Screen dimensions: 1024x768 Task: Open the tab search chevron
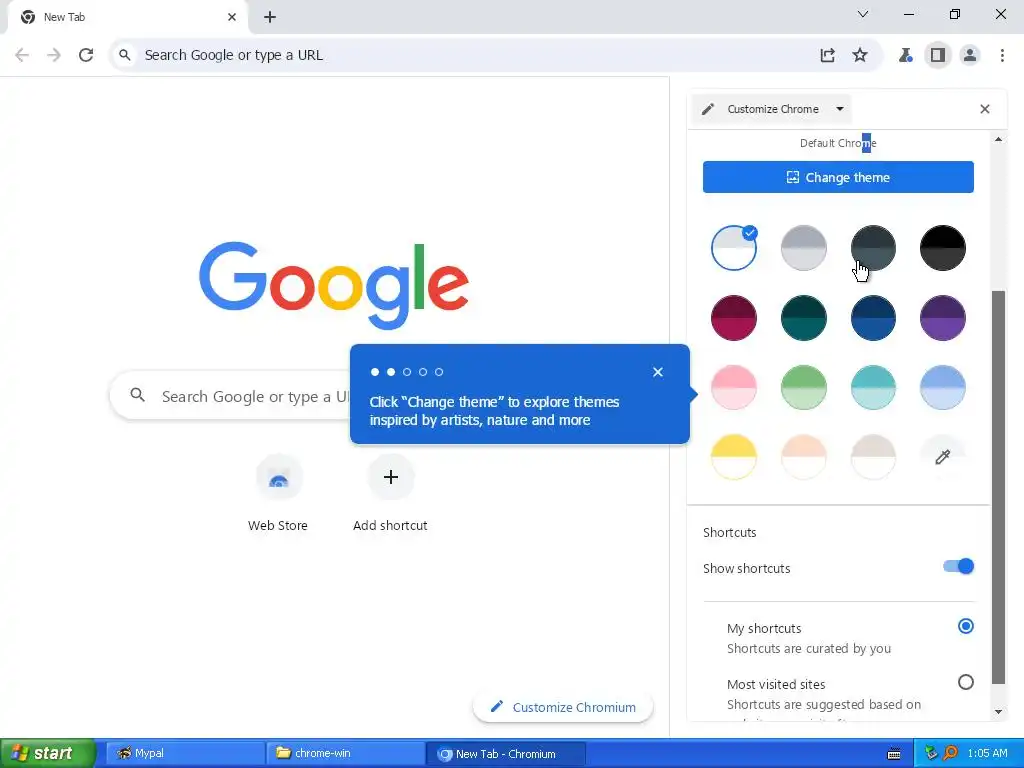point(863,14)
